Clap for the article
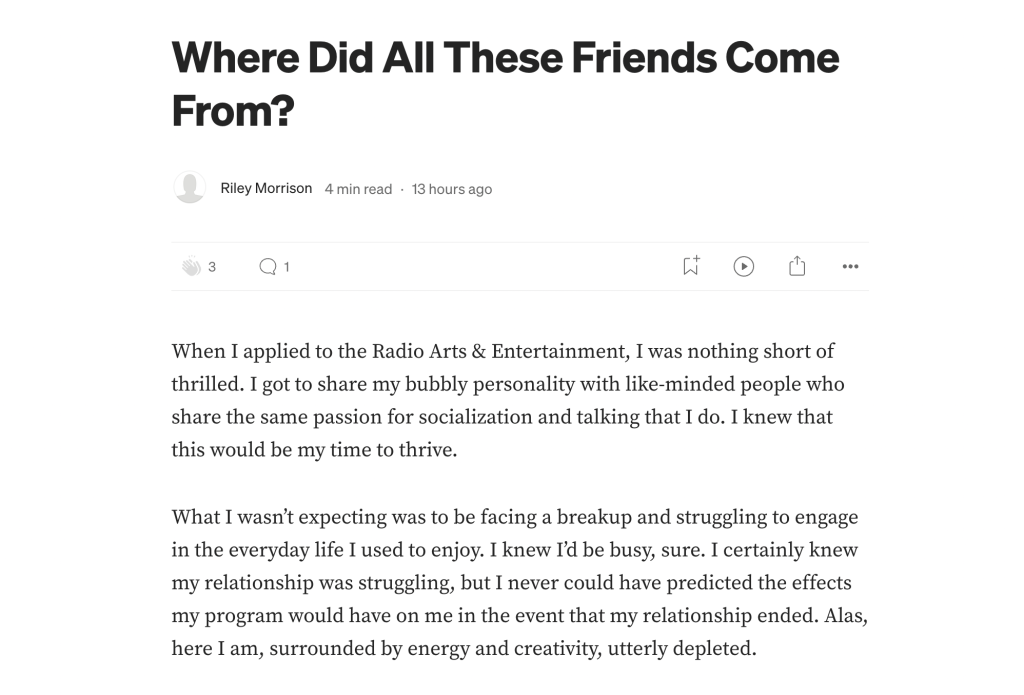The image size is (1024, 695). 191,267
